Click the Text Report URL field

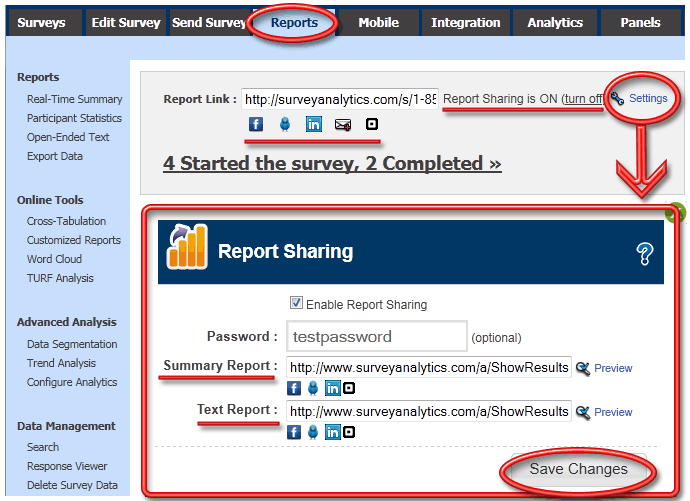pyautogui.click(x=429, y=411)
